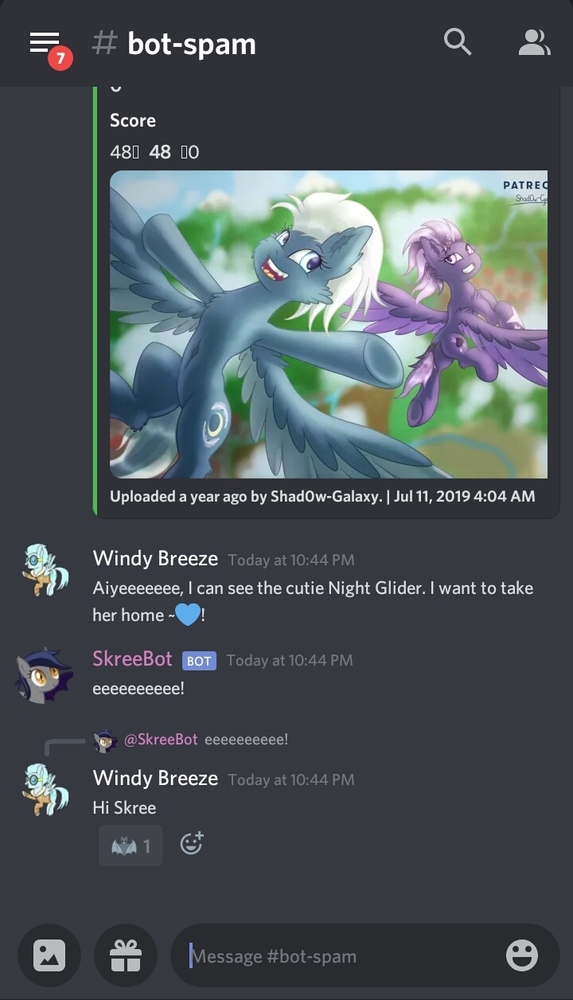Toggle the bat emoji reaction

[x=130, y=846]
